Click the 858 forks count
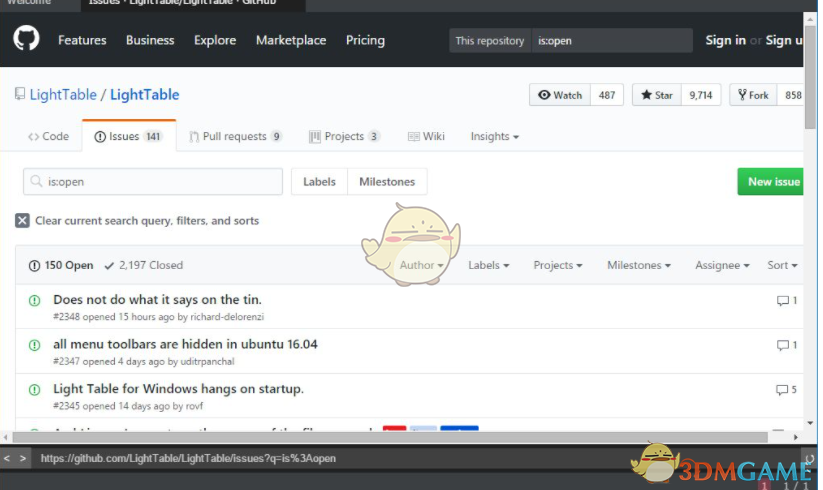Viewport: 823px width, 490px height. click(x=792, y=95)
